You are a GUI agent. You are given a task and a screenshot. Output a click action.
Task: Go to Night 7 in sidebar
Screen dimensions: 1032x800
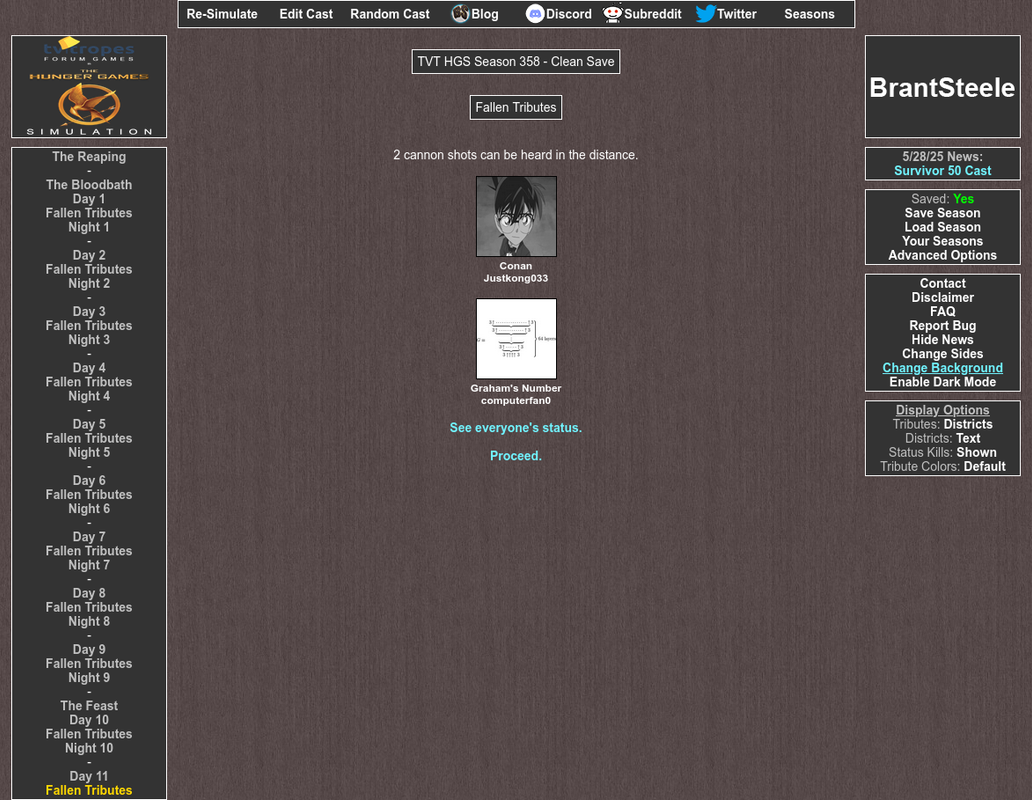pyautogui.click(x=89, y=565)
